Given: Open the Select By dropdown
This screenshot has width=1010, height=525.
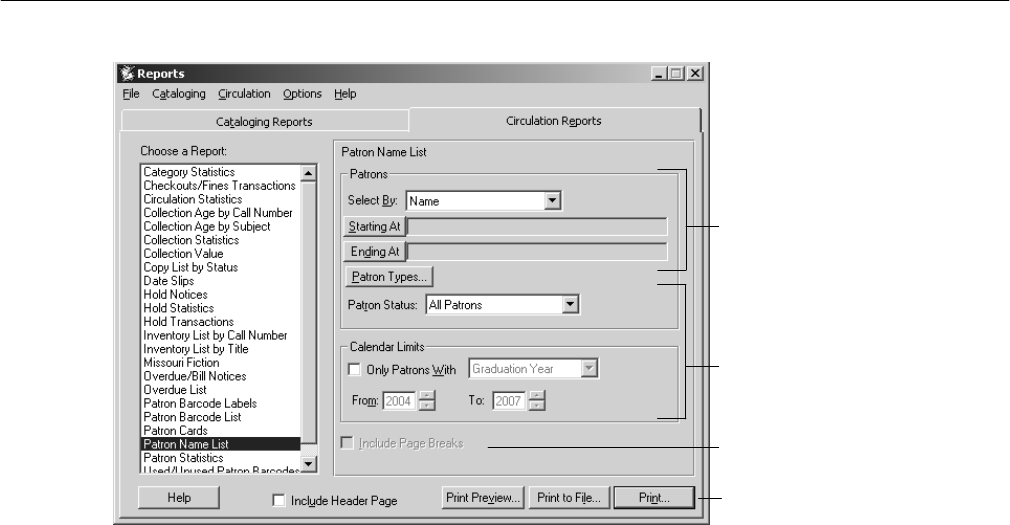Looking at the screenshot, I should [x=552, y=201].
